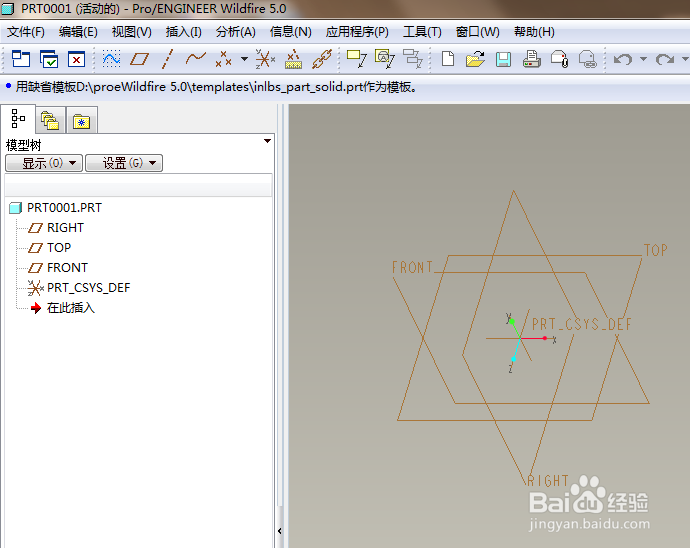Select the Datum Coordinate System tool
This screenshot has width=690, height=548.
pos(265,59)
